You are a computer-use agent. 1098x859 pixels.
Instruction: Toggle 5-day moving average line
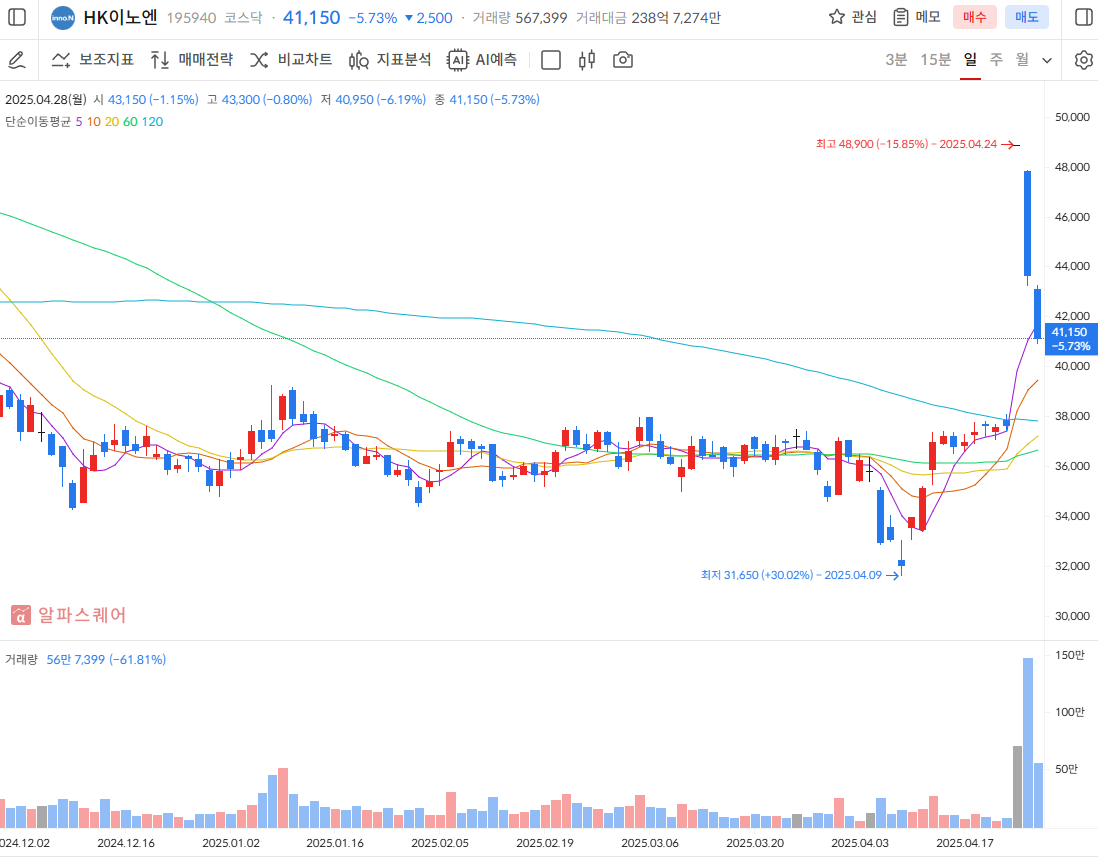[78, 122]
